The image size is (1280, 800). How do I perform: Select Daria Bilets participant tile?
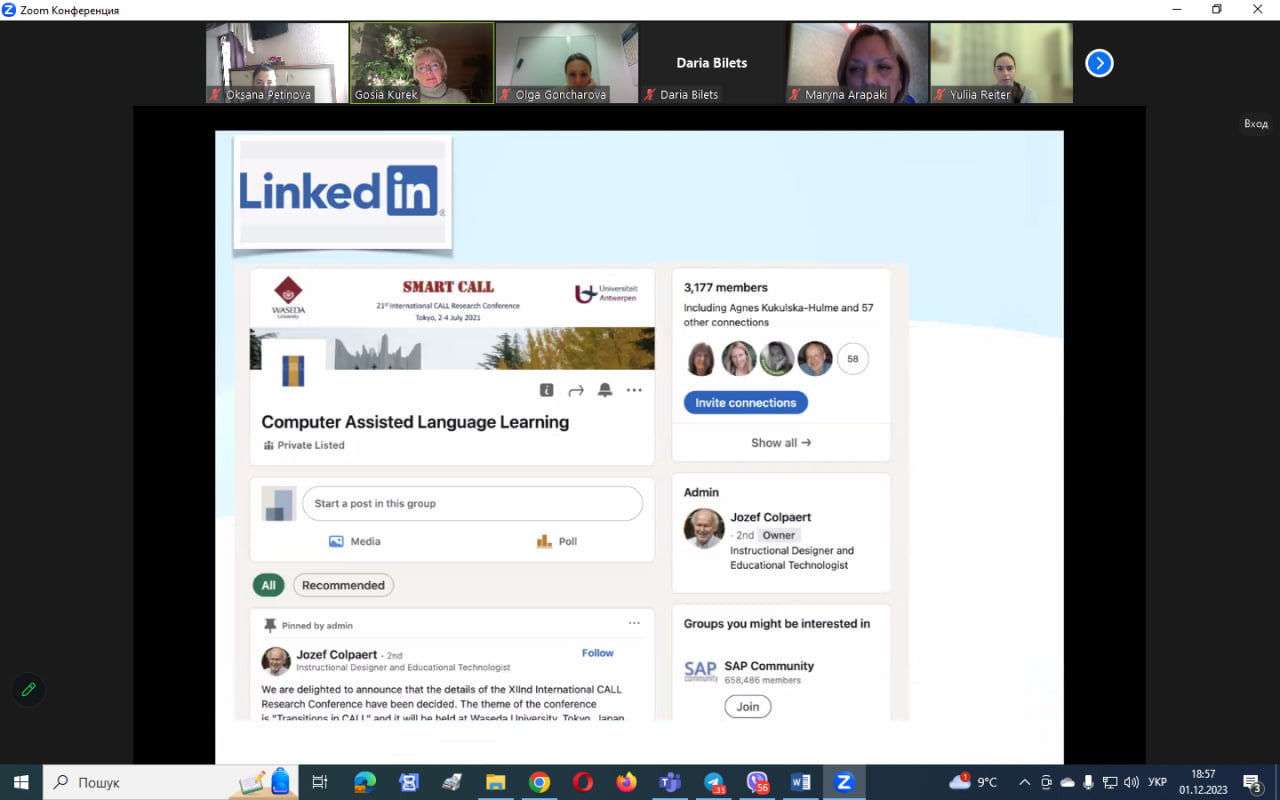point(712,63)
